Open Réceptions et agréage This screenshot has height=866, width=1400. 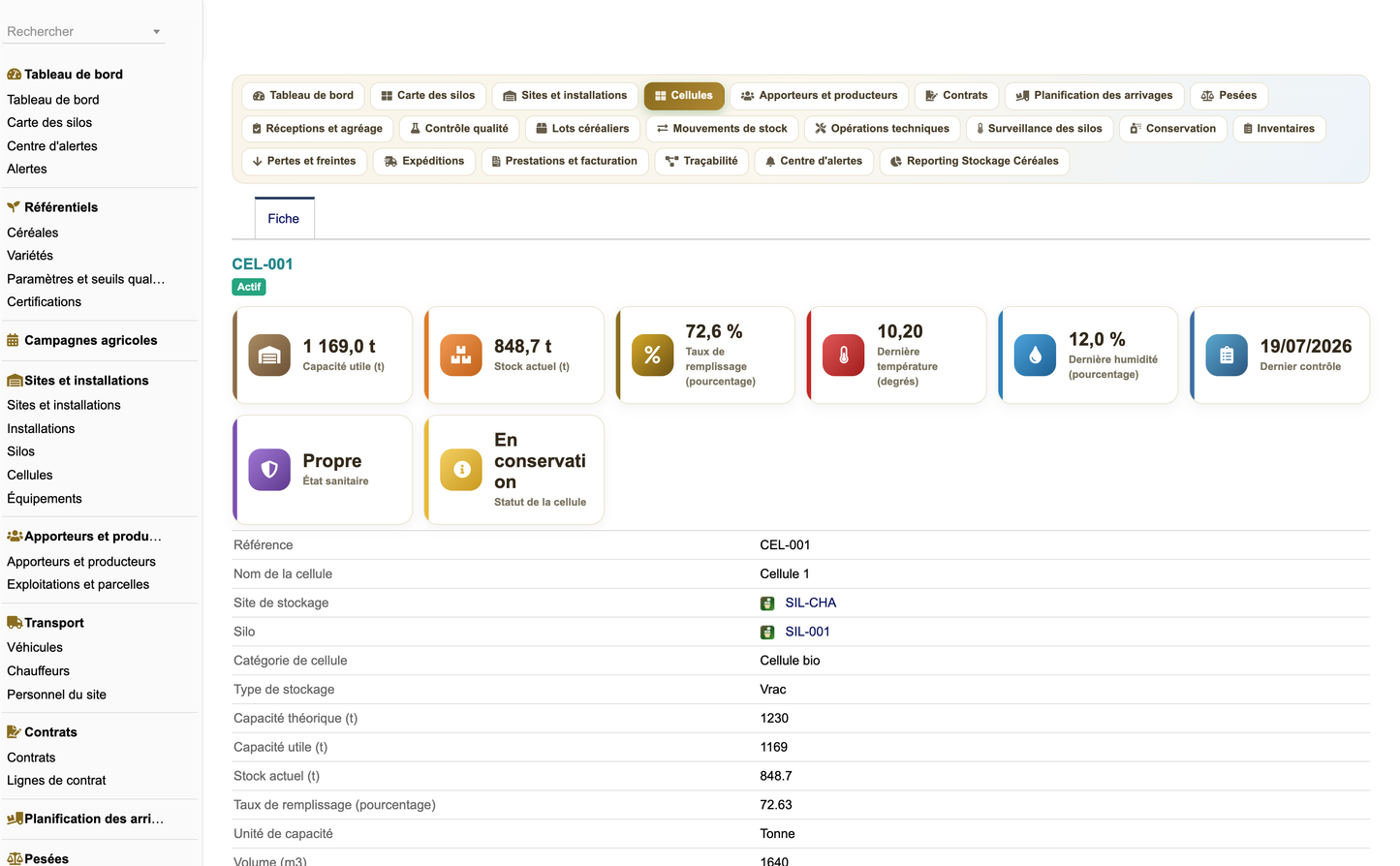coord(317,129)
